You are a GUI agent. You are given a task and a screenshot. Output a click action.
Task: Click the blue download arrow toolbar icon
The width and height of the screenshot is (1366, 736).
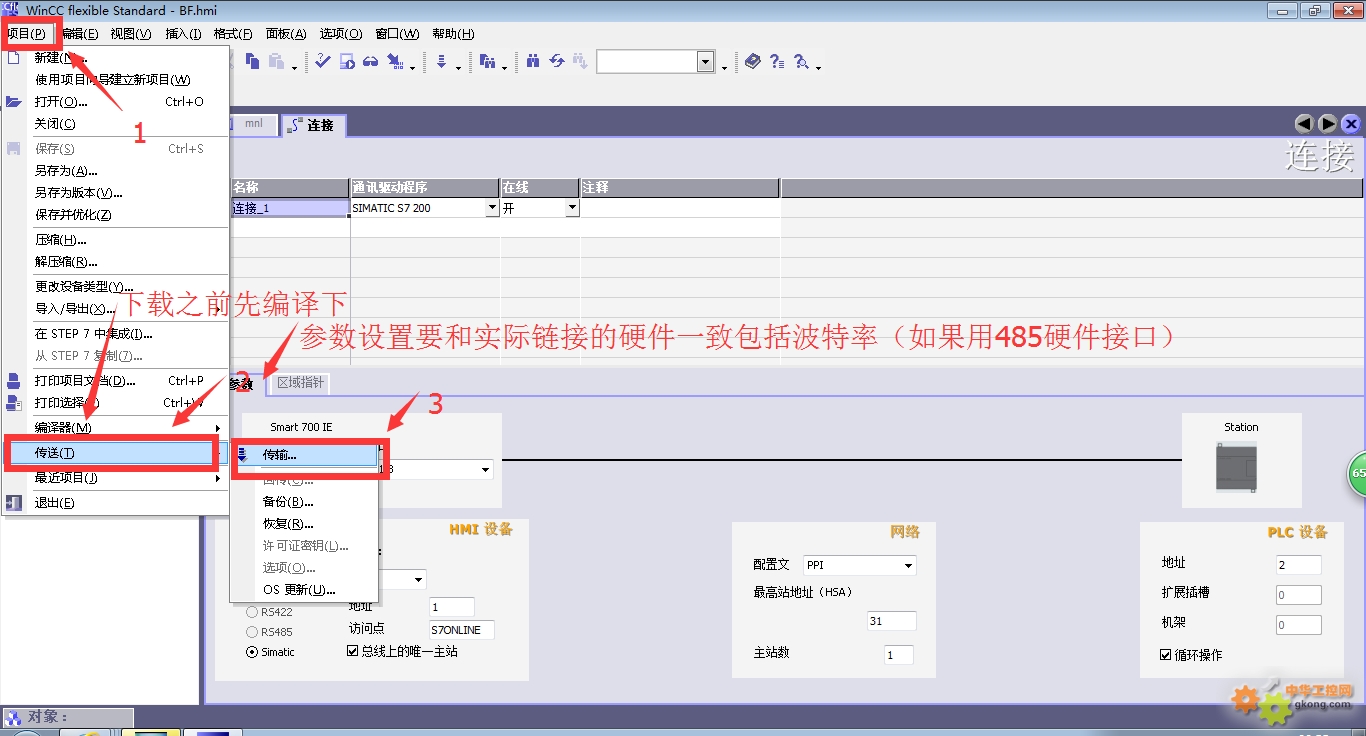point(441,62)
